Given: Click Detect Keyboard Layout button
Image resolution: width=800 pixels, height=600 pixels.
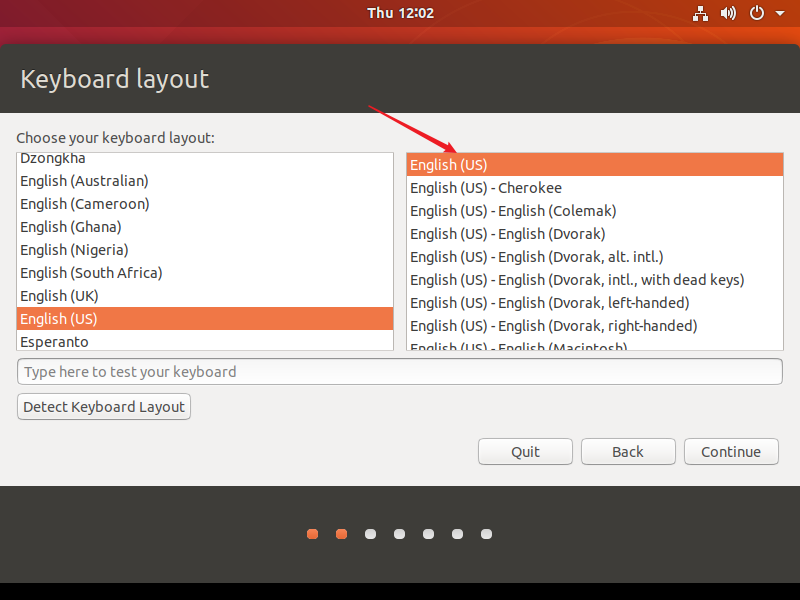Looking at the screenshot, I should tap(104, 407).
